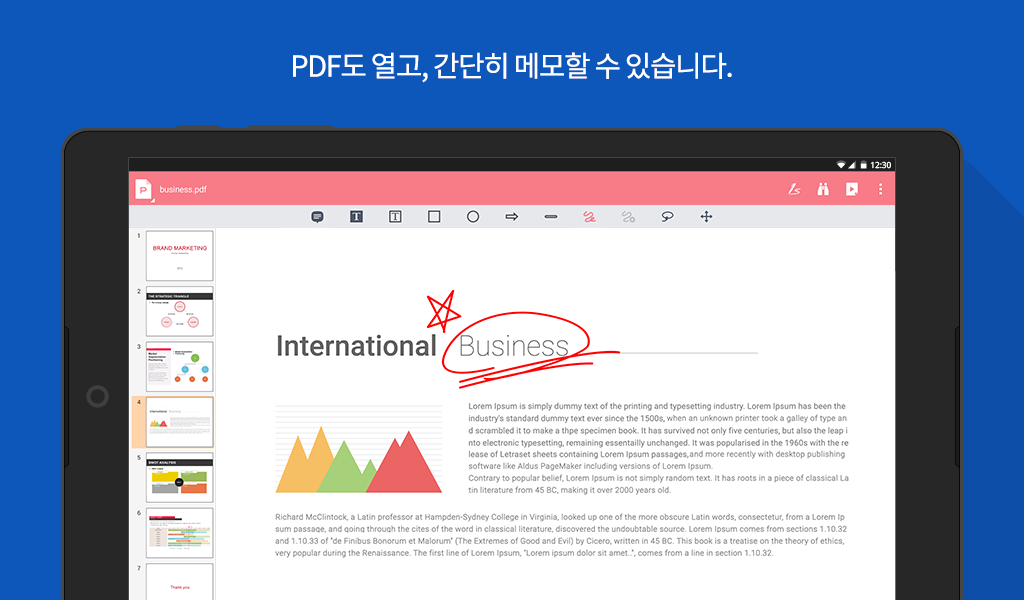Select the filled text box tool

click(x=356, y=217)
